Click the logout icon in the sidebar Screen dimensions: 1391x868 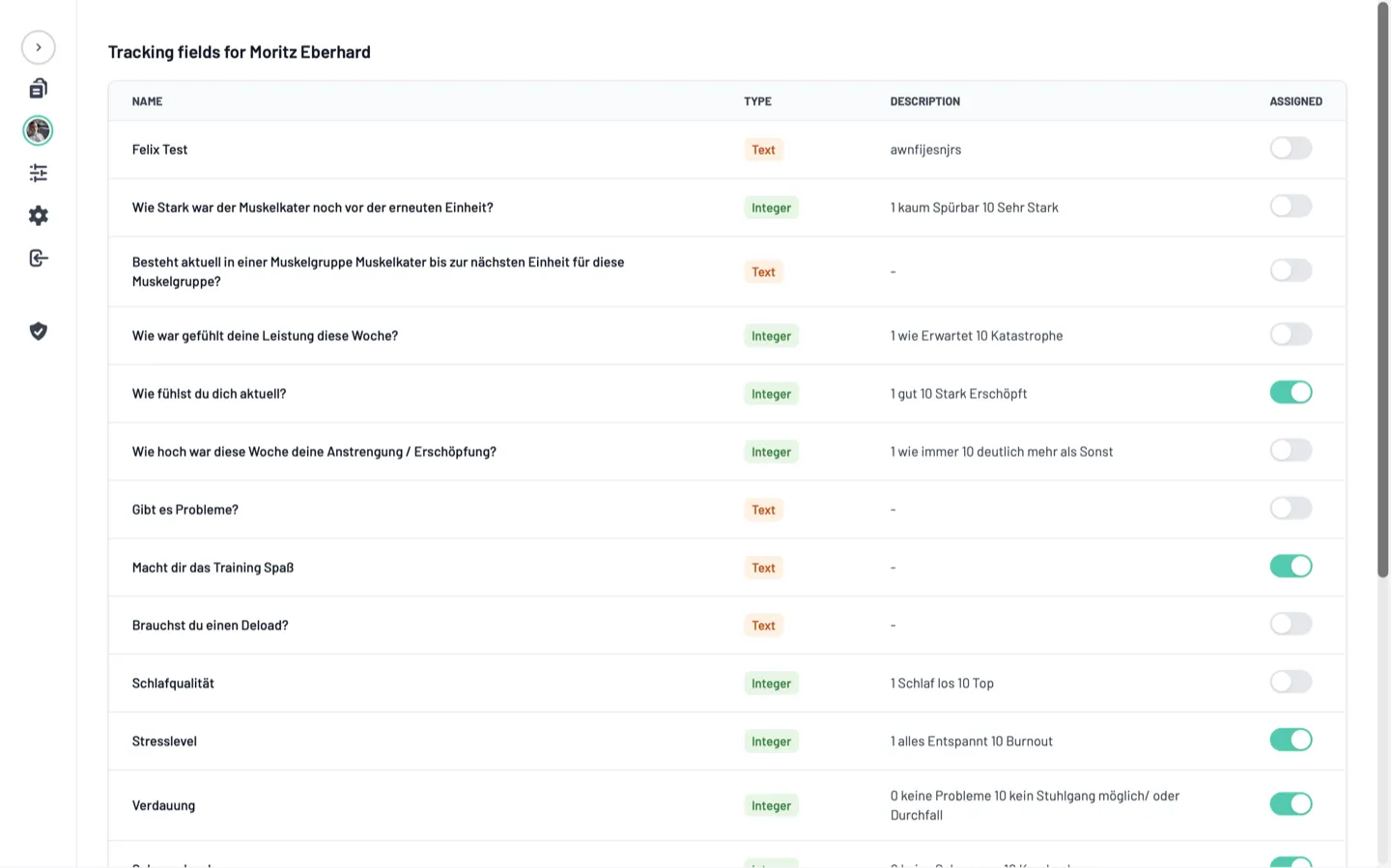click(x=38, y=258)
